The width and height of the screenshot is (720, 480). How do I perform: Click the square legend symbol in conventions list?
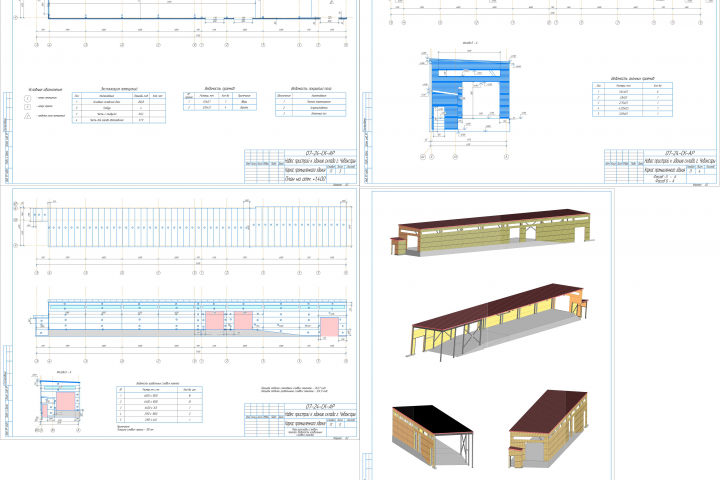(x=28, y=107)
